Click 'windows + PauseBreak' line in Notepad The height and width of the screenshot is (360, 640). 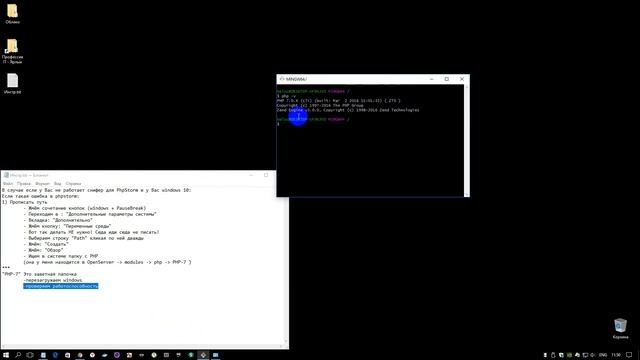(x=85, y=208)
